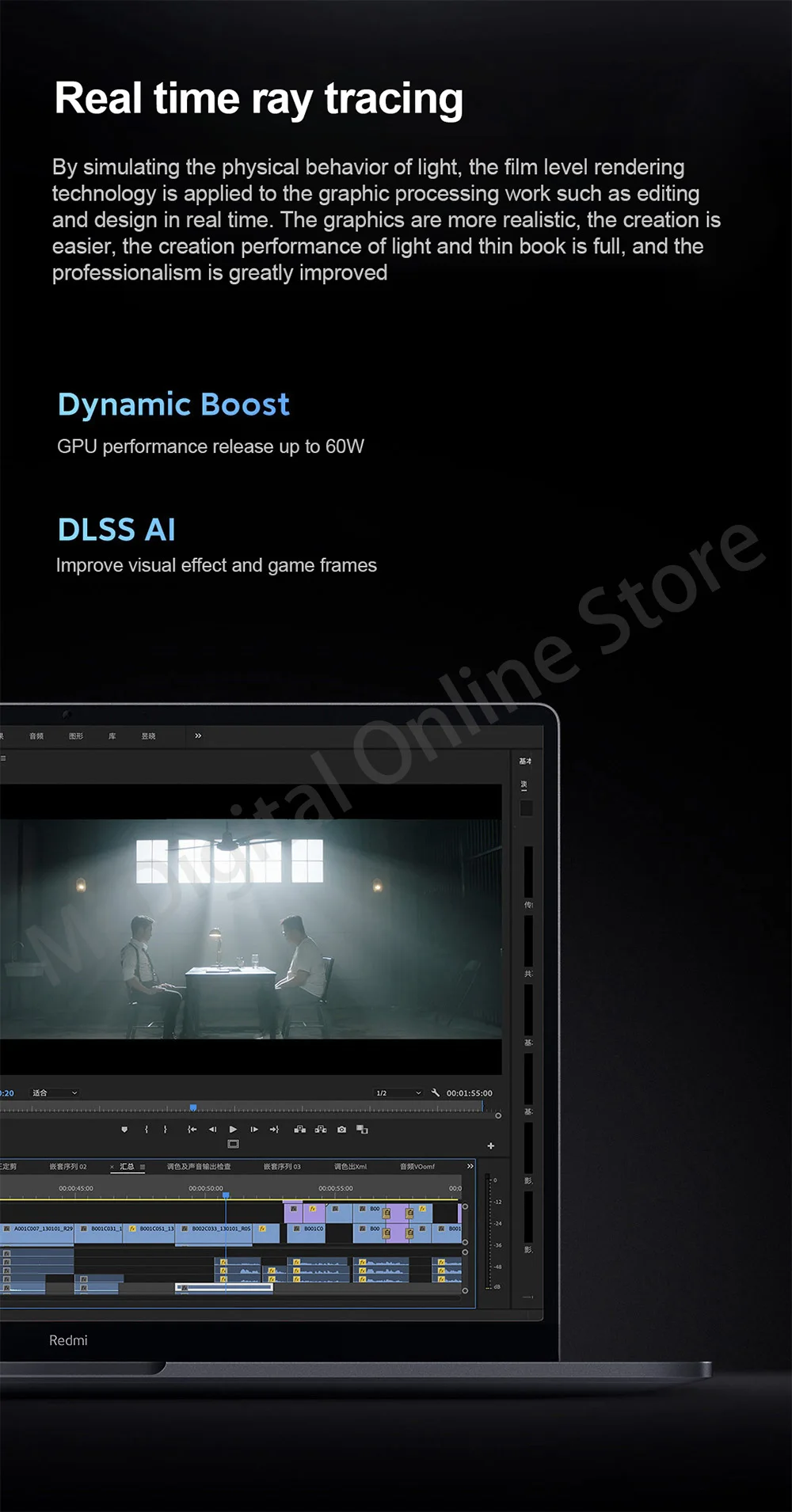
Task: Click the Lift icon in transport bar
Action: pos(299,1130)
